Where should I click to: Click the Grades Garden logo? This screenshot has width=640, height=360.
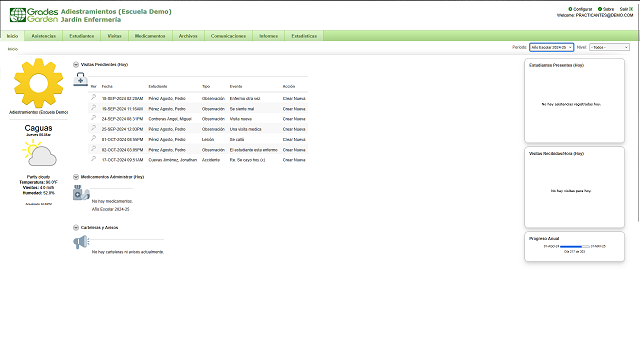pyautogui.click(x=33, y=15)
